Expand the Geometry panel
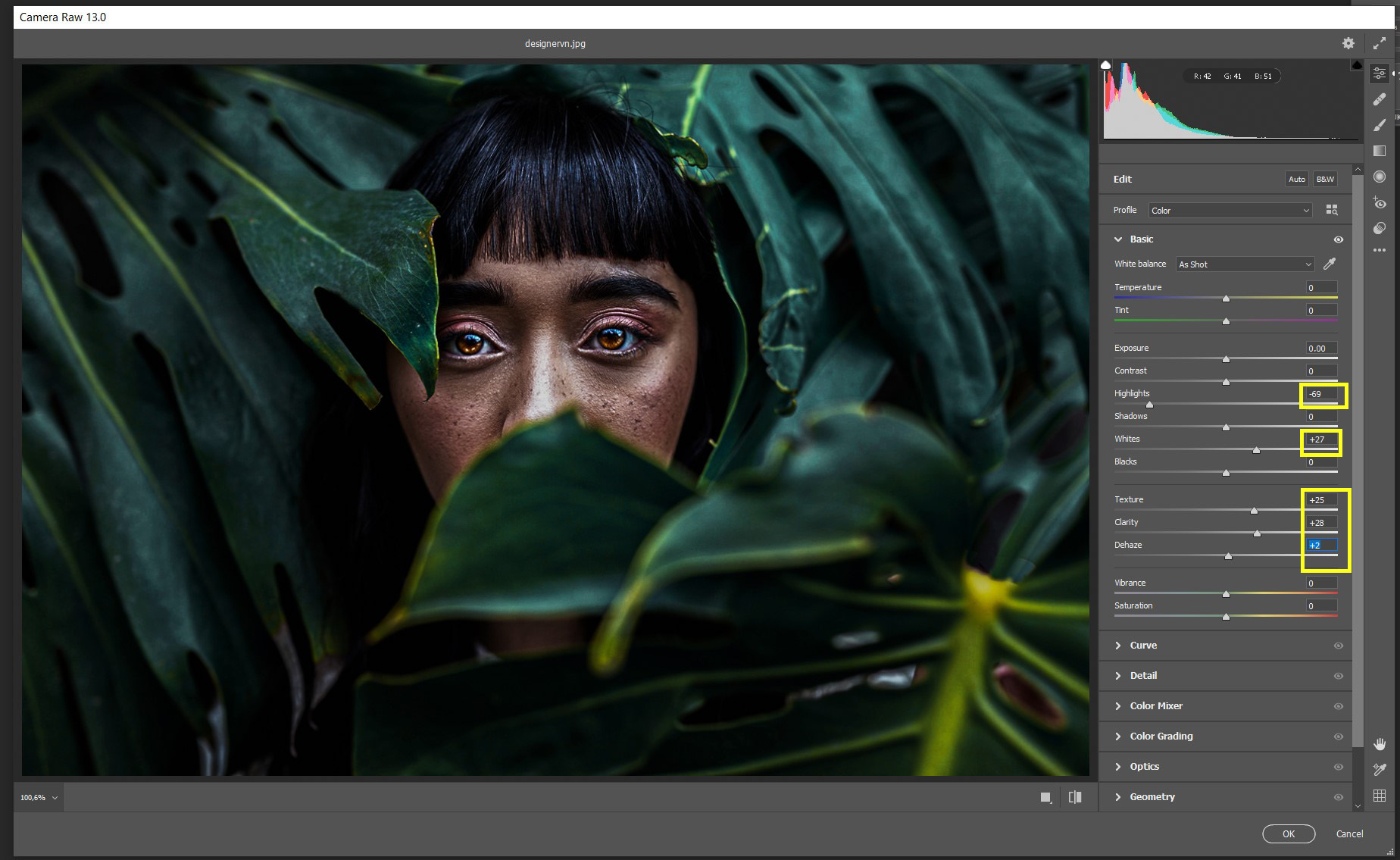Viewport: 1400px width, 860px height. 1118,797
